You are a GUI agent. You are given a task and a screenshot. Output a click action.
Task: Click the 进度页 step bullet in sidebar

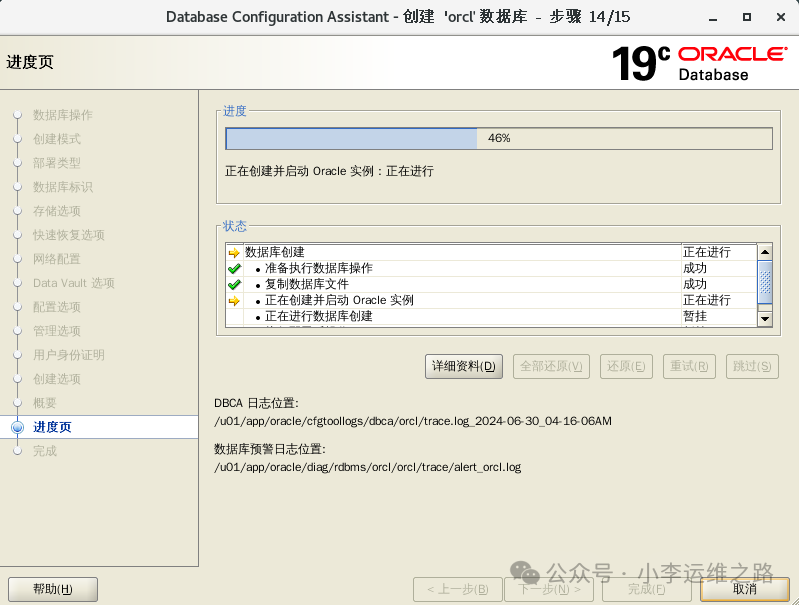click(x=18, y=427)
